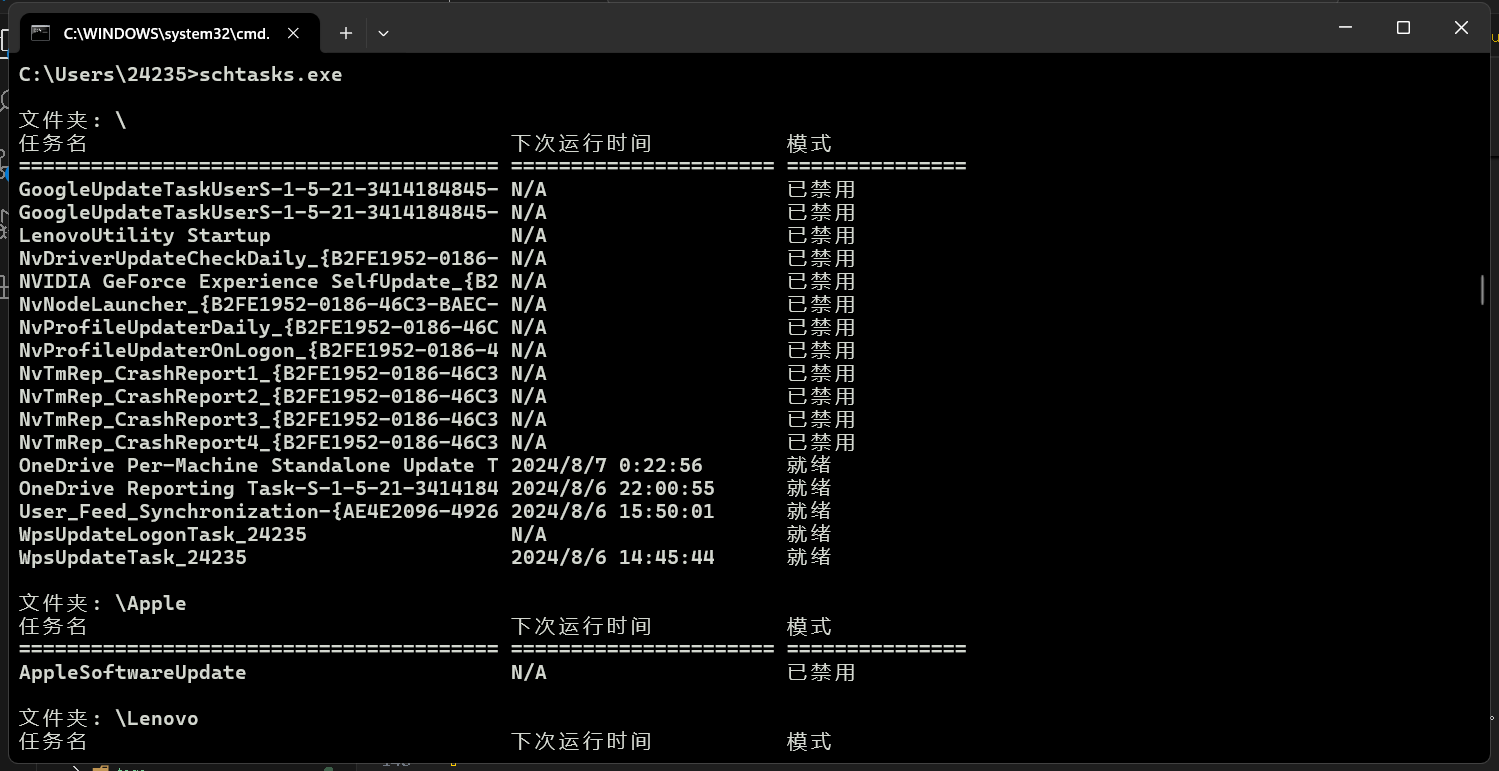Maximize the terminal window
The height and width of the screenshot is (771, 1499).
click(1403, 28)
